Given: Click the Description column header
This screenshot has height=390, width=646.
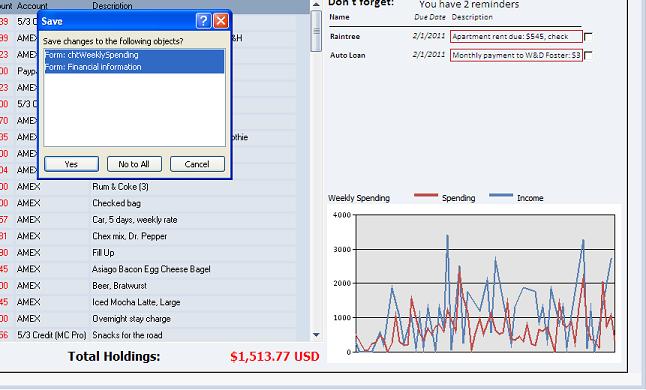Looking at the screenshot, I should click(112, 6).
